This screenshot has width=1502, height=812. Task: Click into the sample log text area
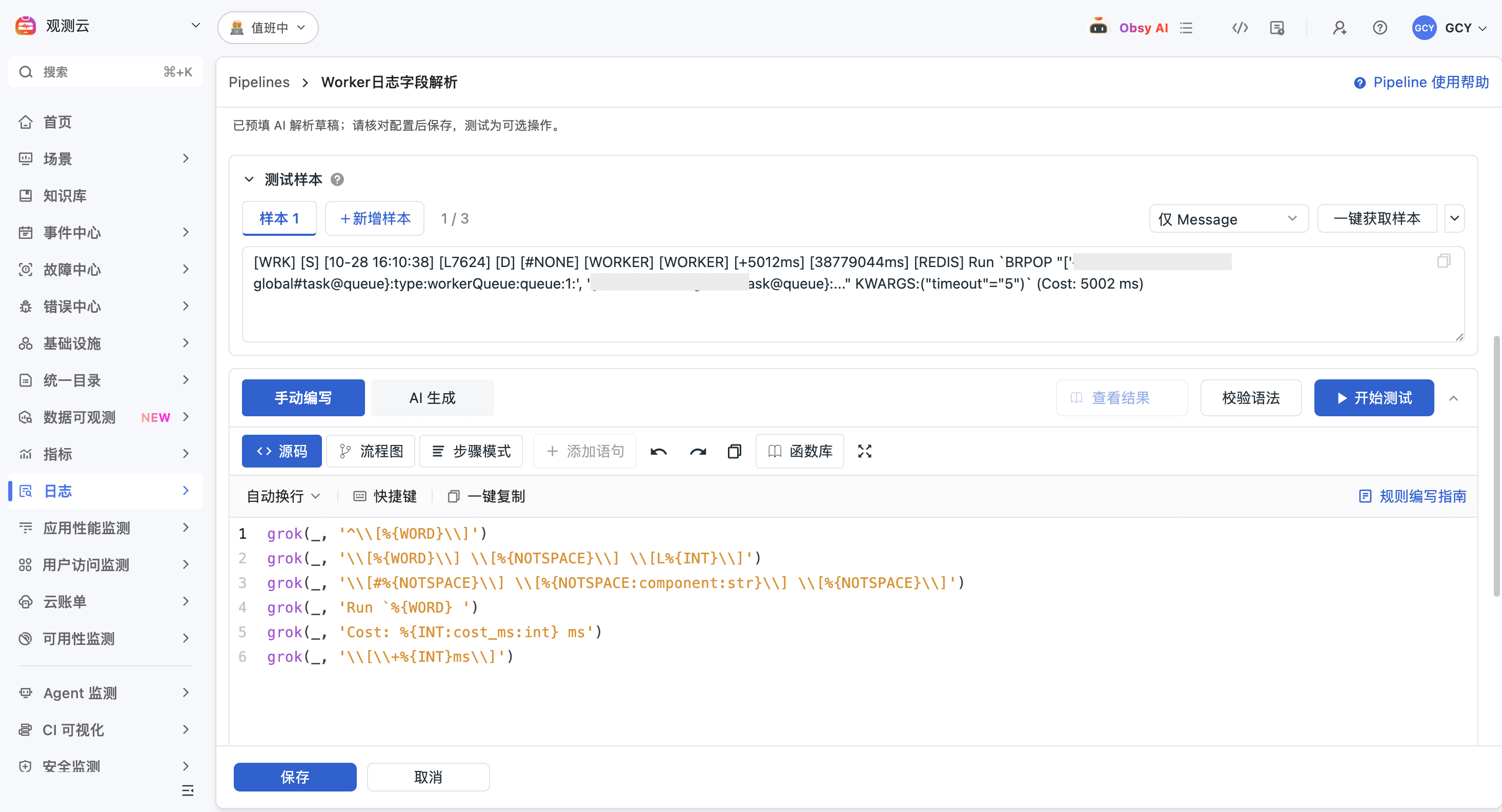[853, 294]
